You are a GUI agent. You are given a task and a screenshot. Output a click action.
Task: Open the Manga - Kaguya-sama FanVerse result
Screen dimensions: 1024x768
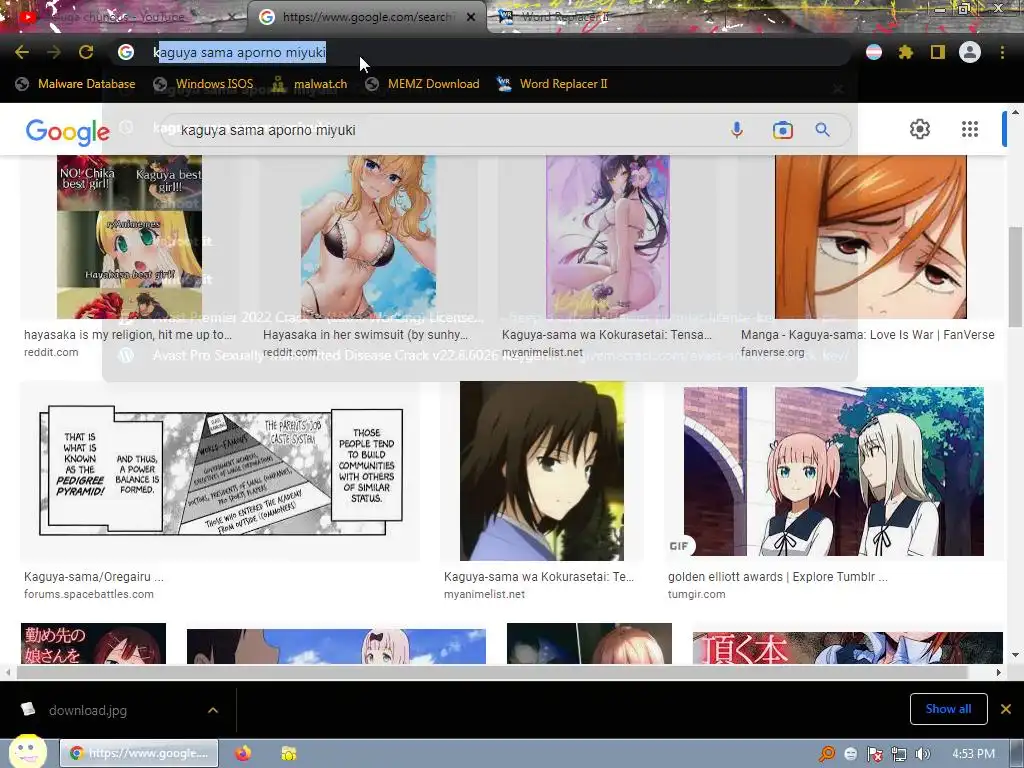(867, 334)
